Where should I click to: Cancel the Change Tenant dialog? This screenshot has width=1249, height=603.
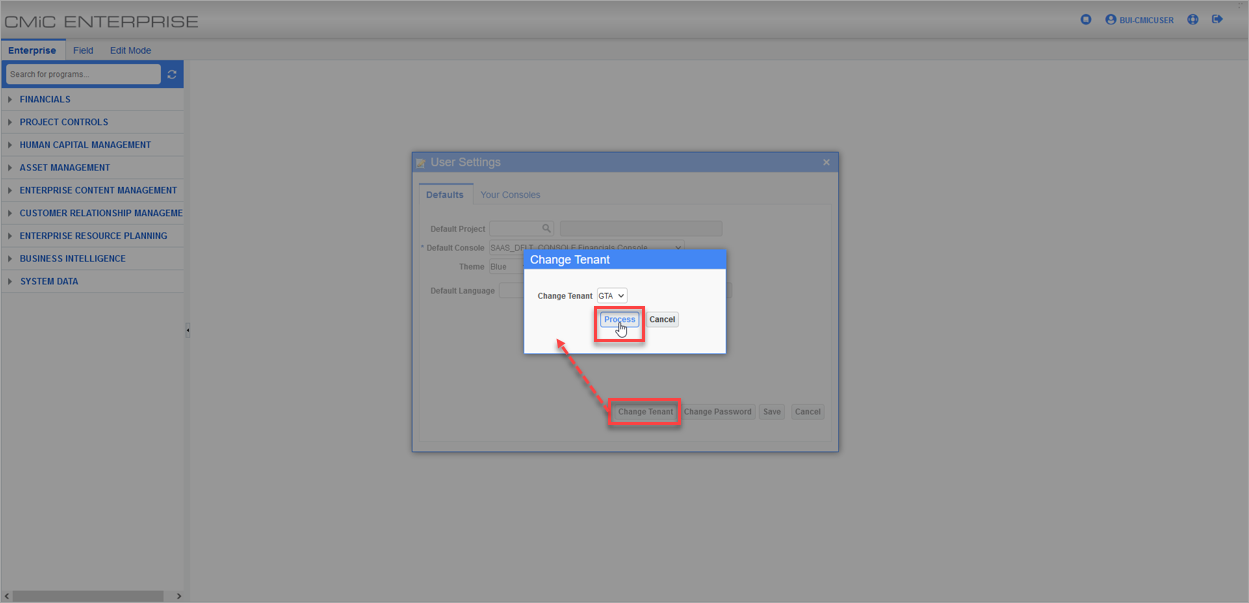[662, 320]
